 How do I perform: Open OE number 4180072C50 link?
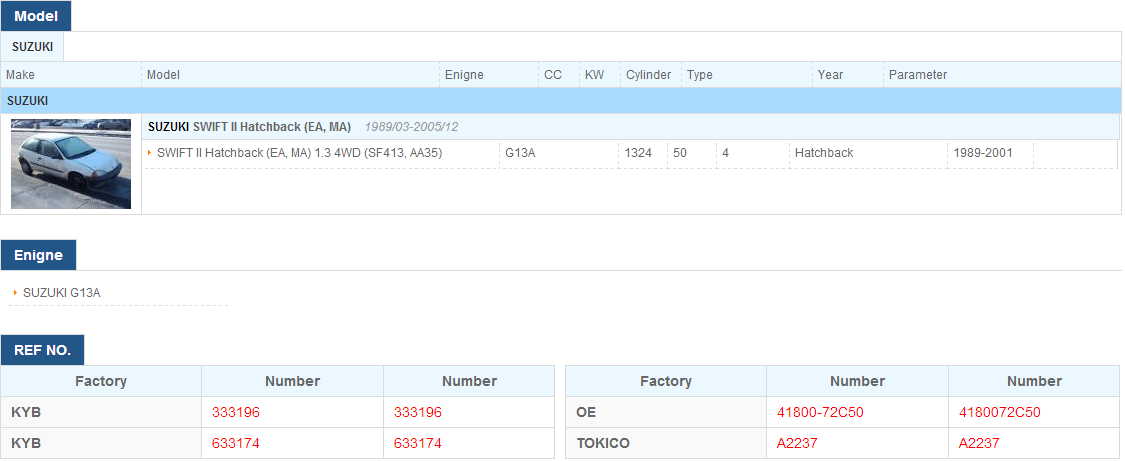point(999,412)
